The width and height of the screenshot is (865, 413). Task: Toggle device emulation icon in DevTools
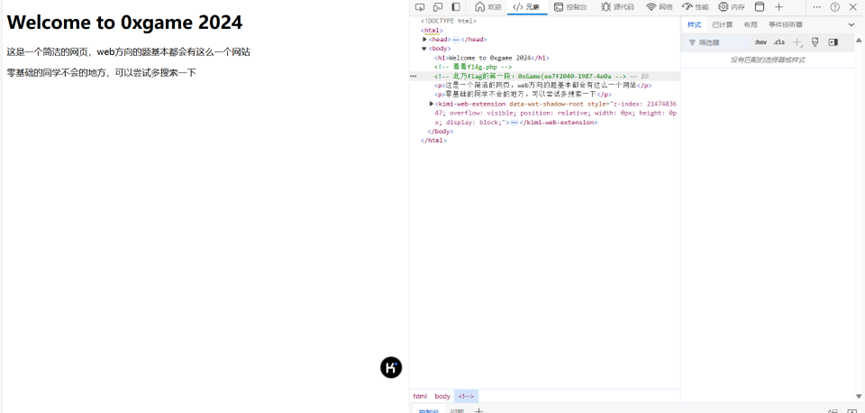click(x=438, y=7)
